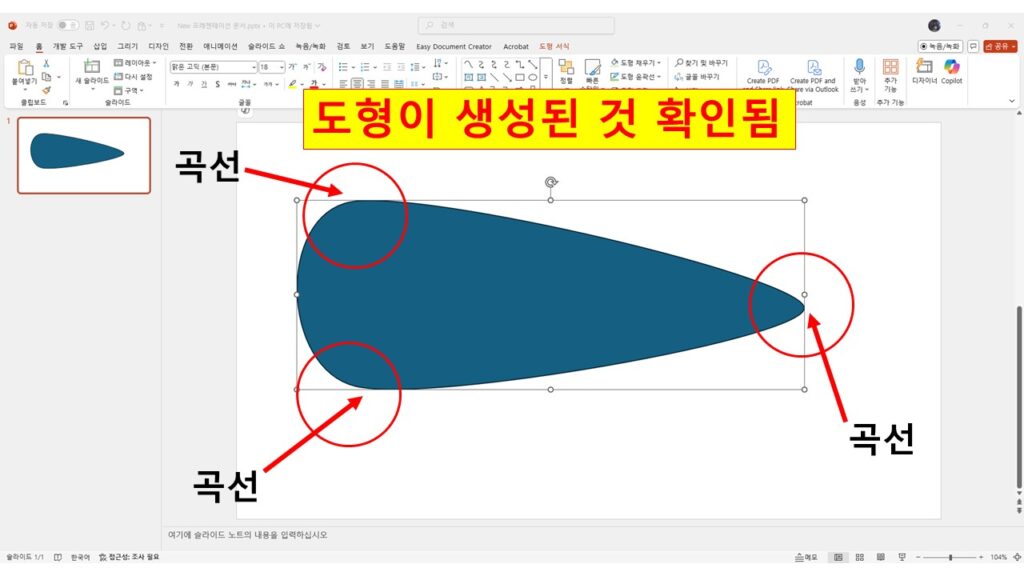This screenshot has height=576, width=1024.
Task: Select the slide 1 thumbnail
Action: pos(84,155)
